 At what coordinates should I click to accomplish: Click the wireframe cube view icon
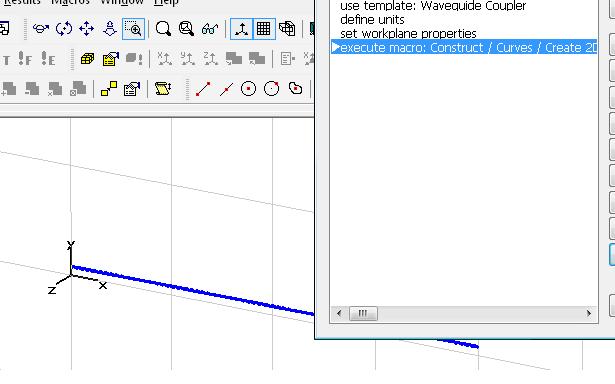click(x=287, y=29)
